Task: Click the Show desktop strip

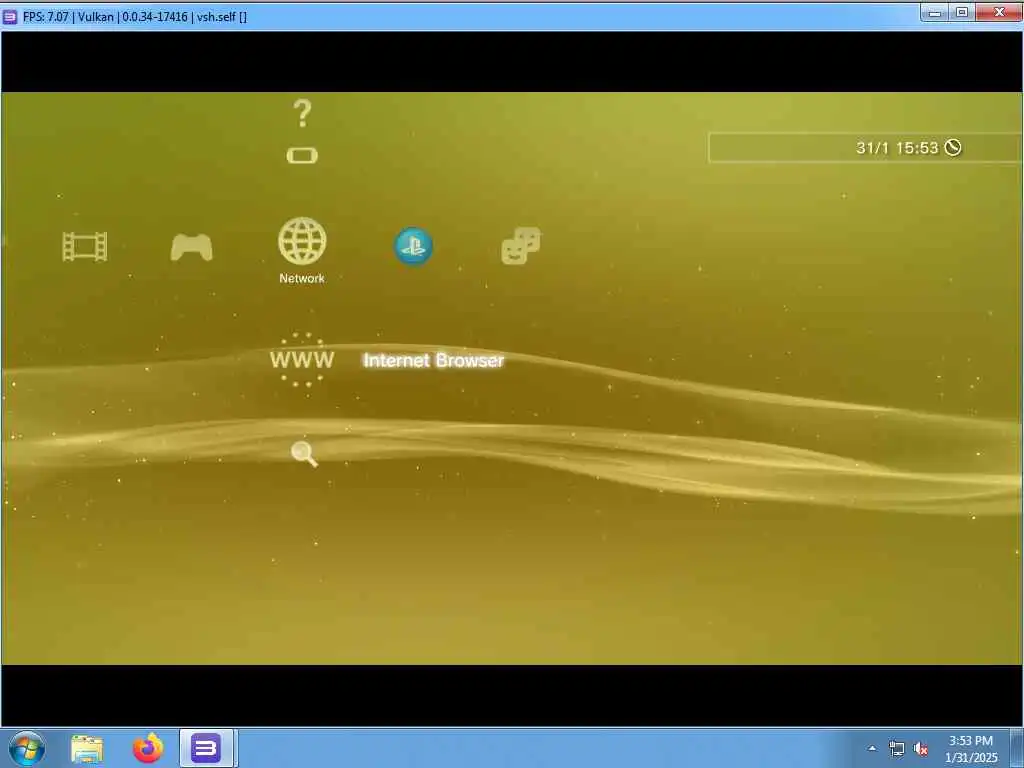Action: coord(1019,748)
